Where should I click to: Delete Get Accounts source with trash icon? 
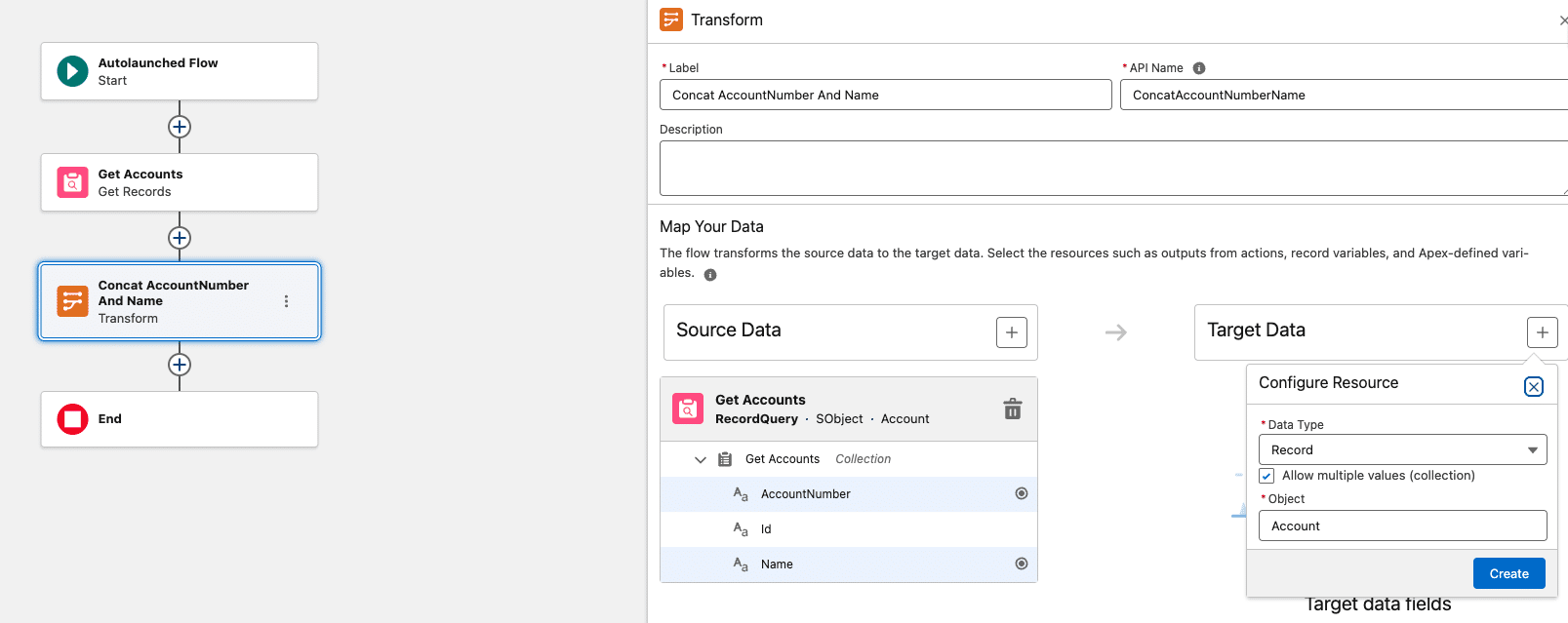[1012, 409]
